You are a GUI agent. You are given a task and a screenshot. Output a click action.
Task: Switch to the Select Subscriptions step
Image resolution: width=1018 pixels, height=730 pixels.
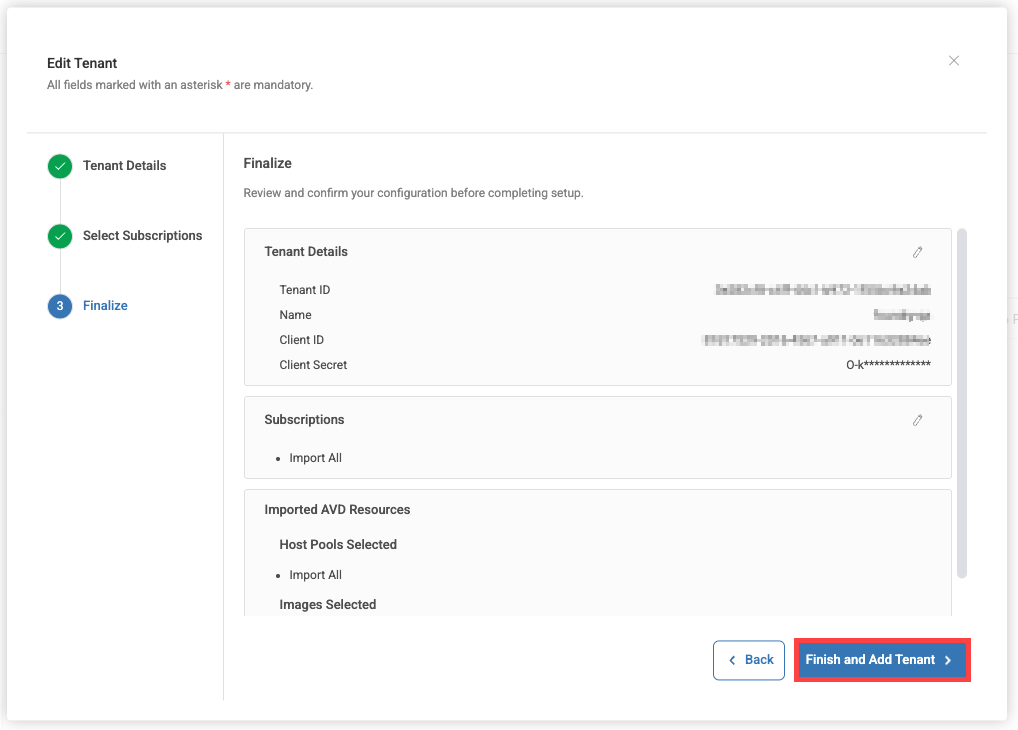[142, 235]
